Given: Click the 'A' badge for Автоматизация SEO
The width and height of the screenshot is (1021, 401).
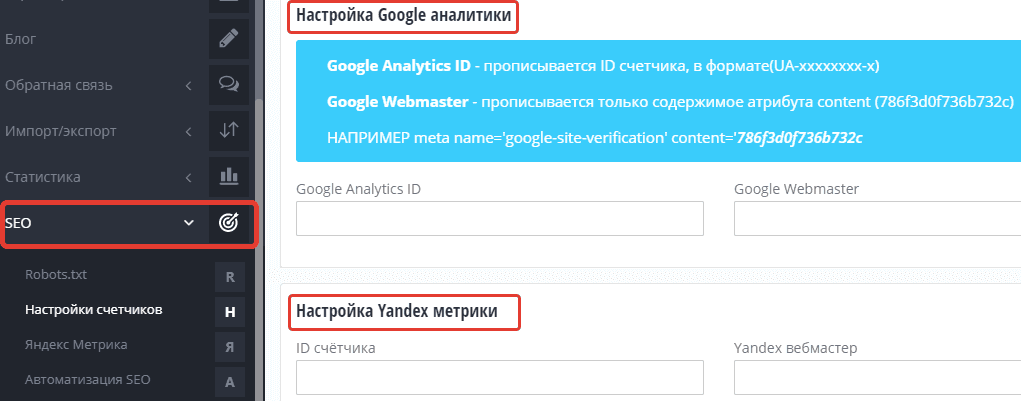Looking at the screenshot, I should coord(229,381).
